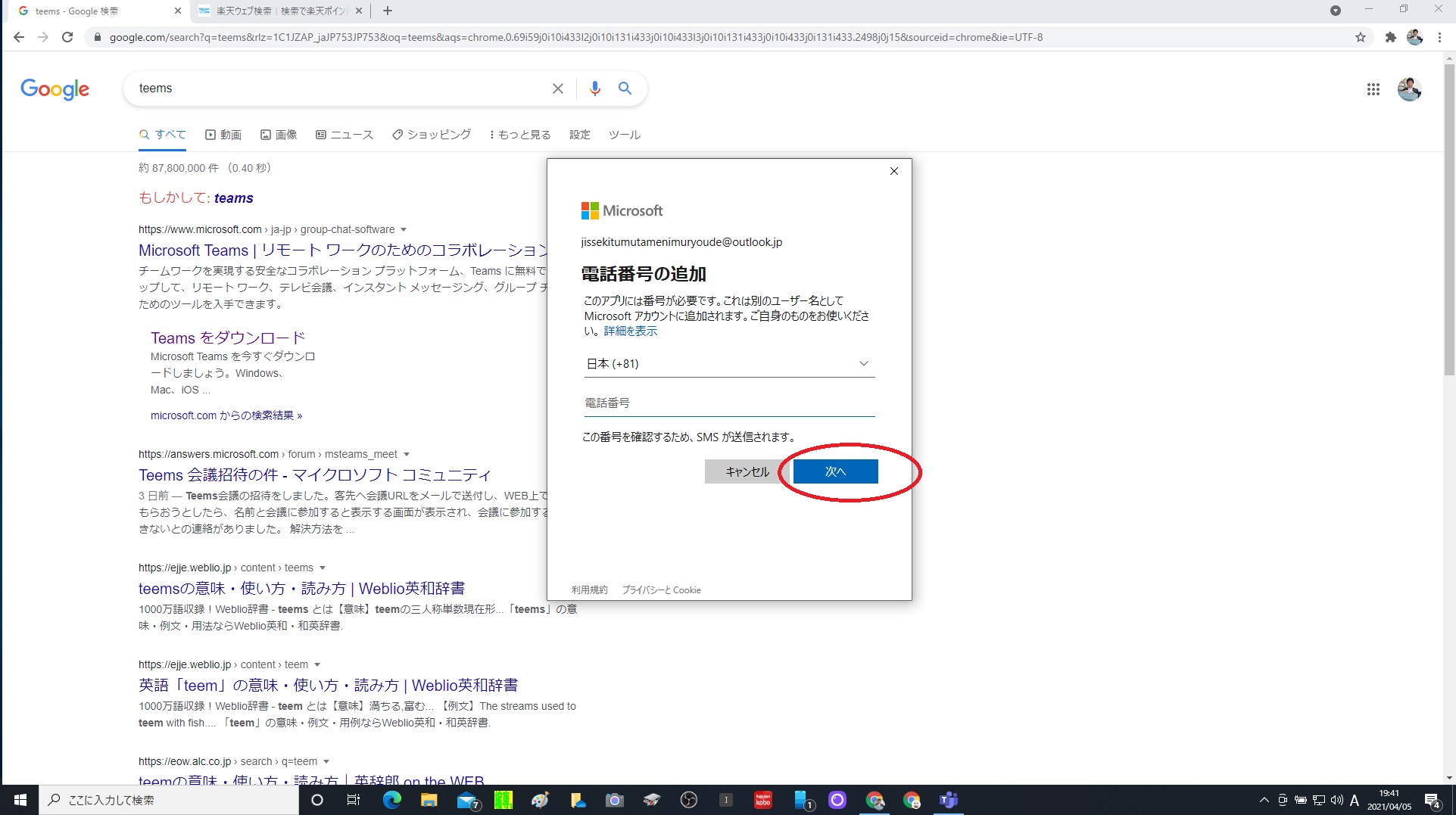The width and height of the screenshot is (1456, 815).
Task: Click the suggested spelling teams link
Action: tap(234, 198)
